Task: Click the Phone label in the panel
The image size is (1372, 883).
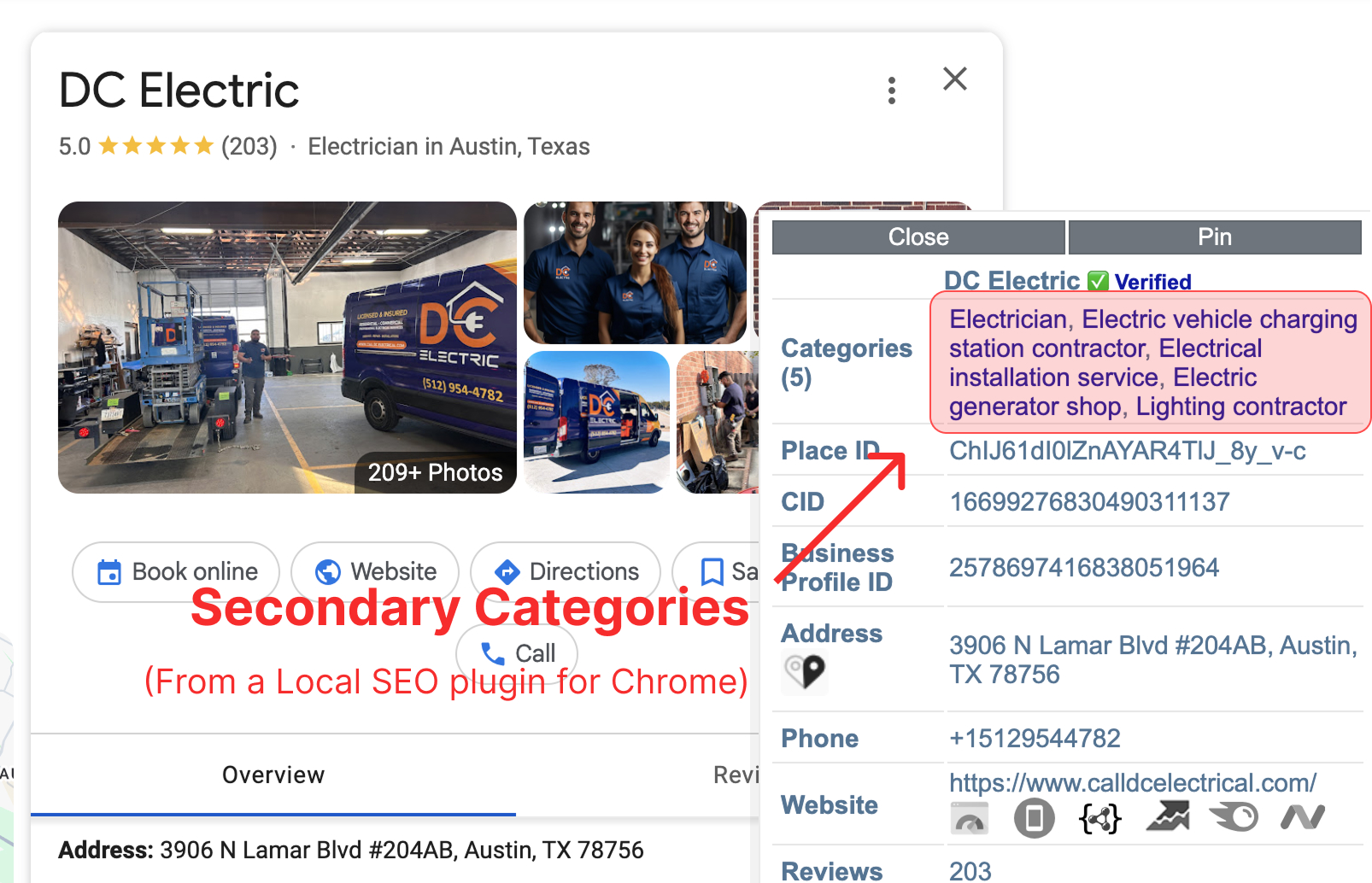Action: click(x=819, y=738)
